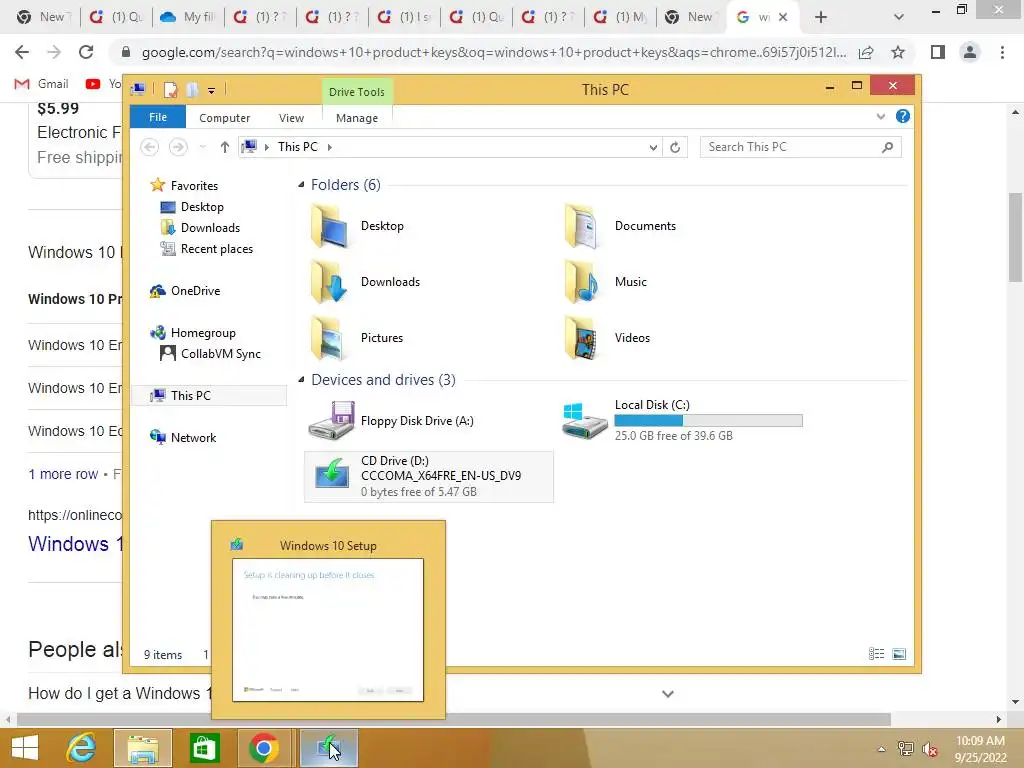The height and width of the screenshot is (768, 1024).
Task: Refresh the This PC address bar
Action: click(x=675, y=147)
